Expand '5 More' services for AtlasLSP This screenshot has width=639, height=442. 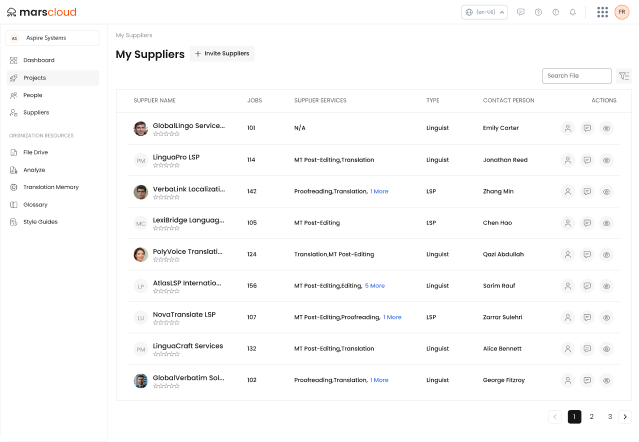point(375,286)
